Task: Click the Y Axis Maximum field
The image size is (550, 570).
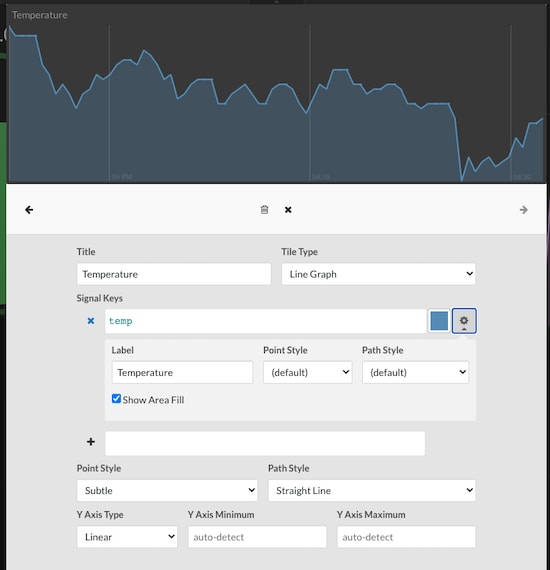Action: [406, 537]
